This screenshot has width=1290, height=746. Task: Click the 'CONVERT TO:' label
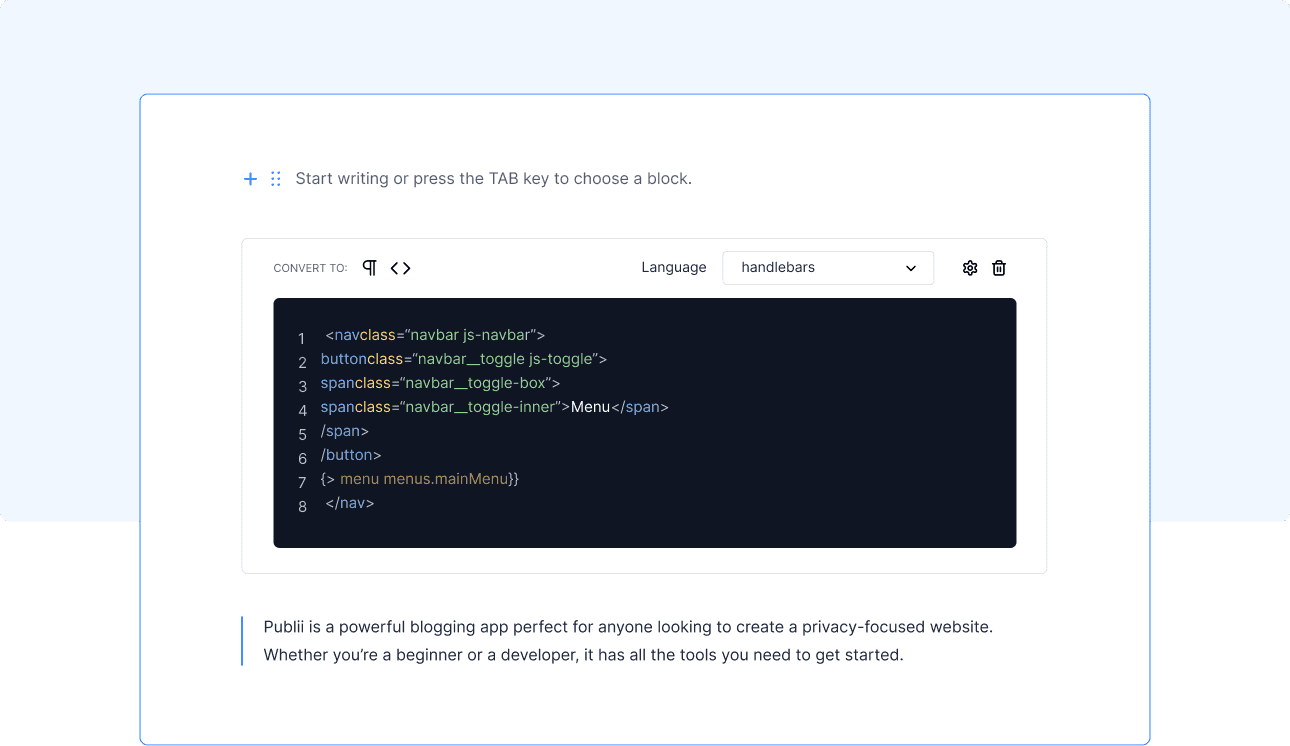point(308,268)
